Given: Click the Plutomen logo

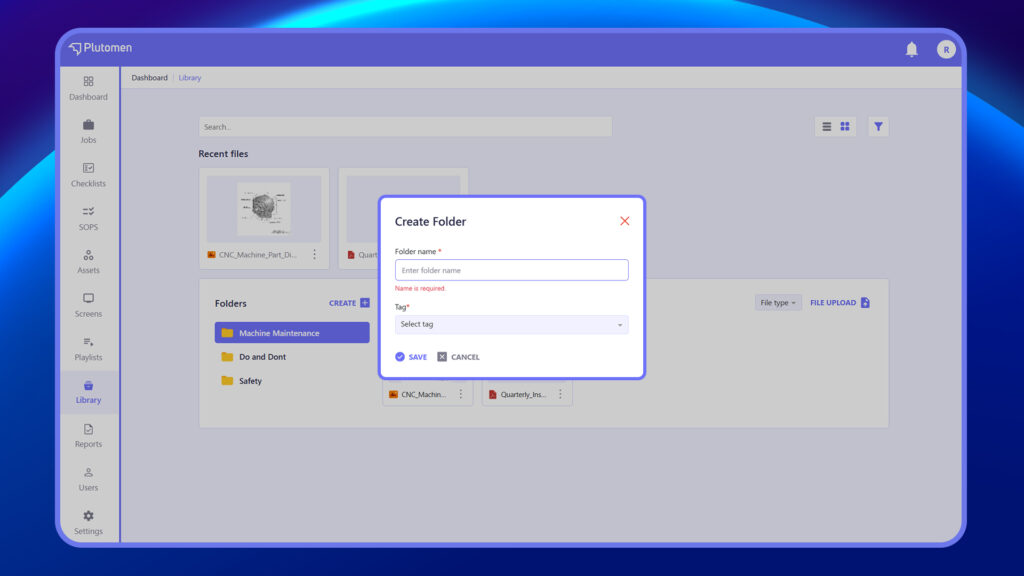Looking at the screenshot, I should coord(100,48).
